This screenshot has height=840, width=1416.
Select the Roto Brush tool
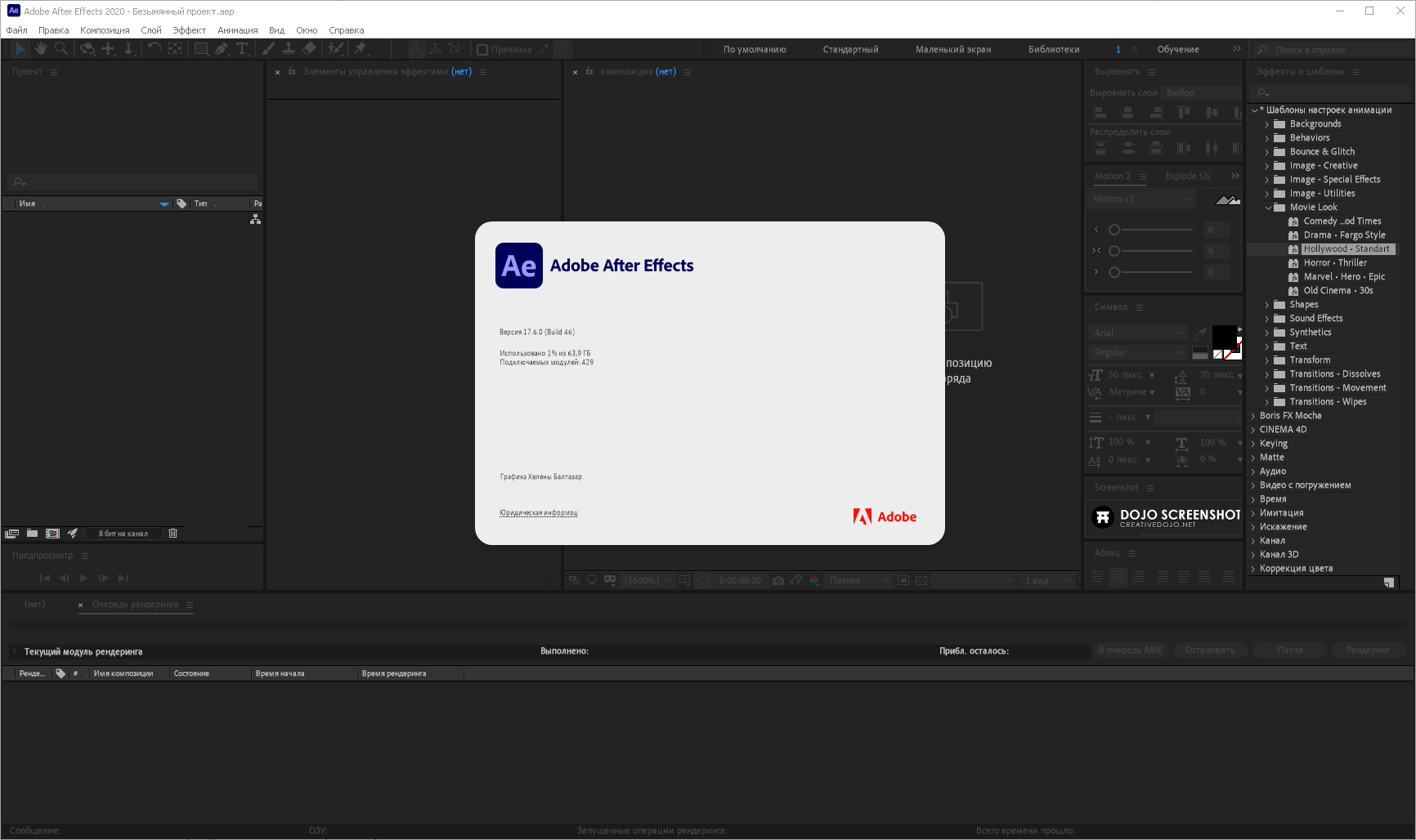pyautogui.click(x=334, y=48)
